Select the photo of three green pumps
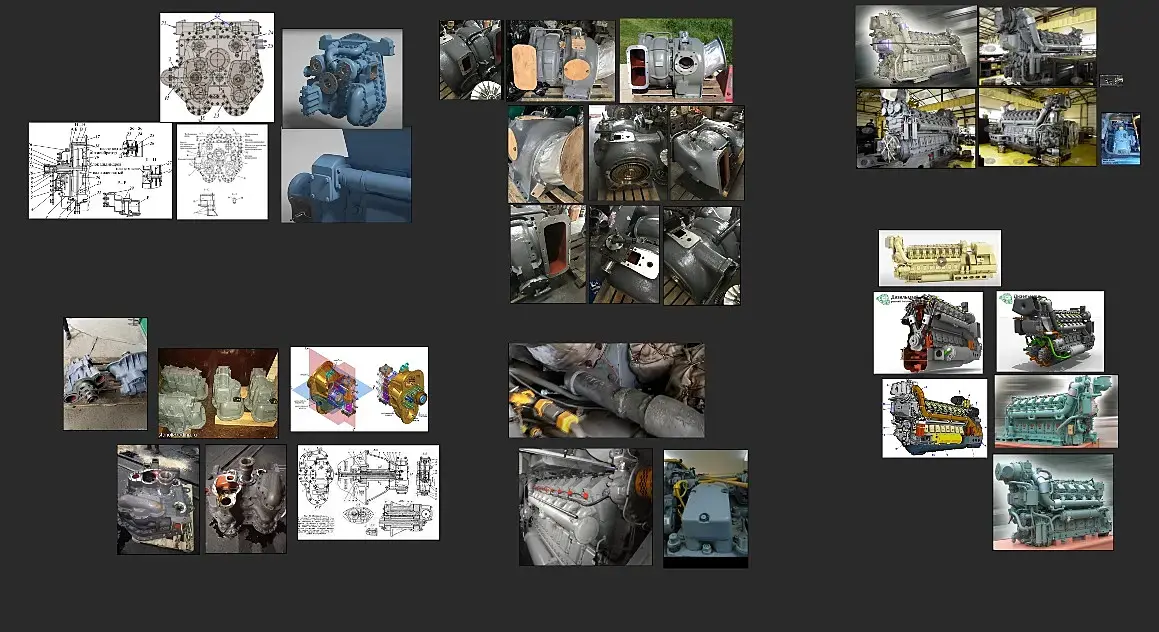 coord(218,393)
